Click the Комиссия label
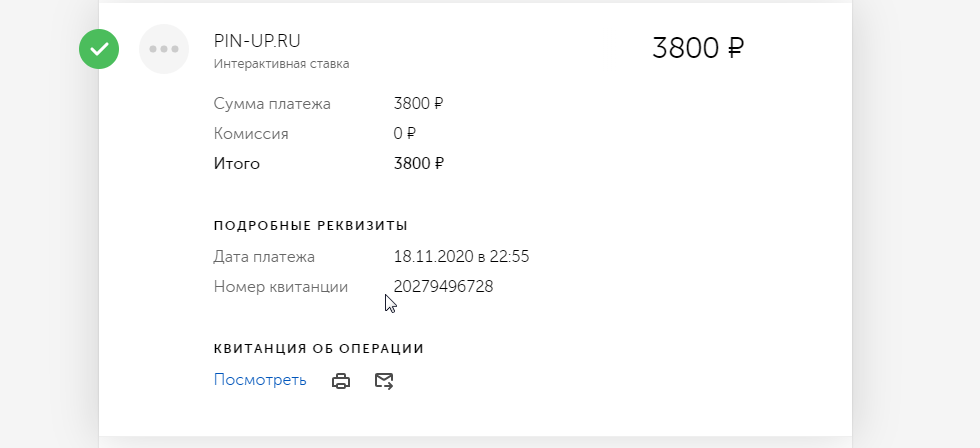 [x=251, y=133]
